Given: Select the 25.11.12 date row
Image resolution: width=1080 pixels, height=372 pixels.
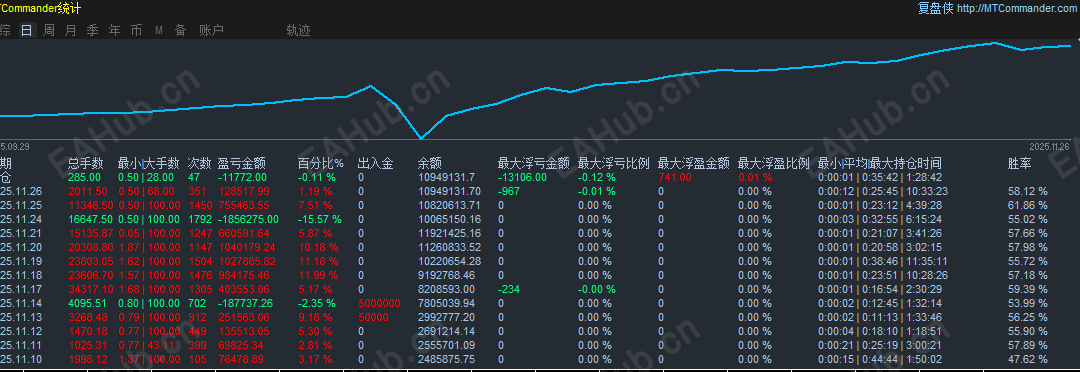Looking at the screenshot, I should [540, 331].
